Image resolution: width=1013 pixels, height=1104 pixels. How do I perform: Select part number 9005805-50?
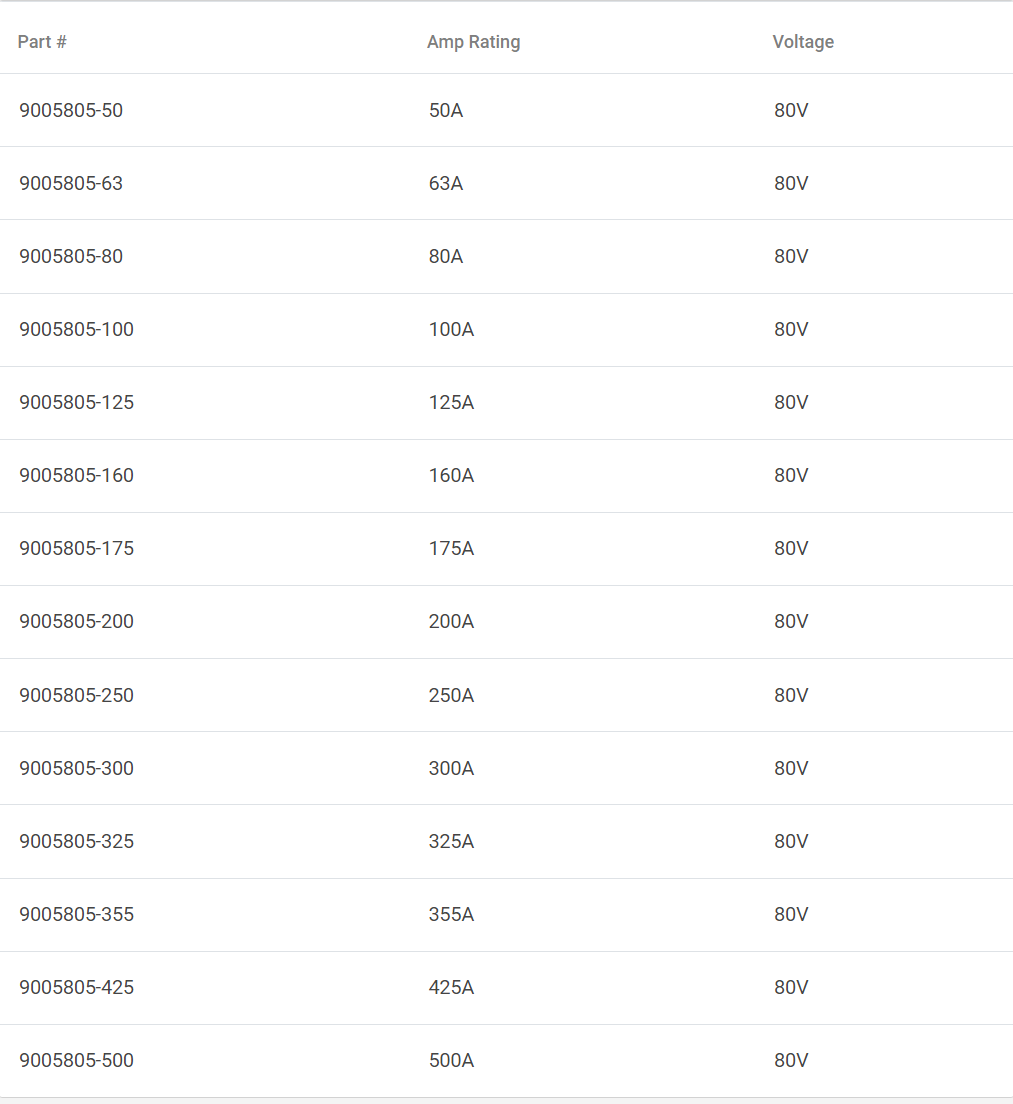point(71,110)
